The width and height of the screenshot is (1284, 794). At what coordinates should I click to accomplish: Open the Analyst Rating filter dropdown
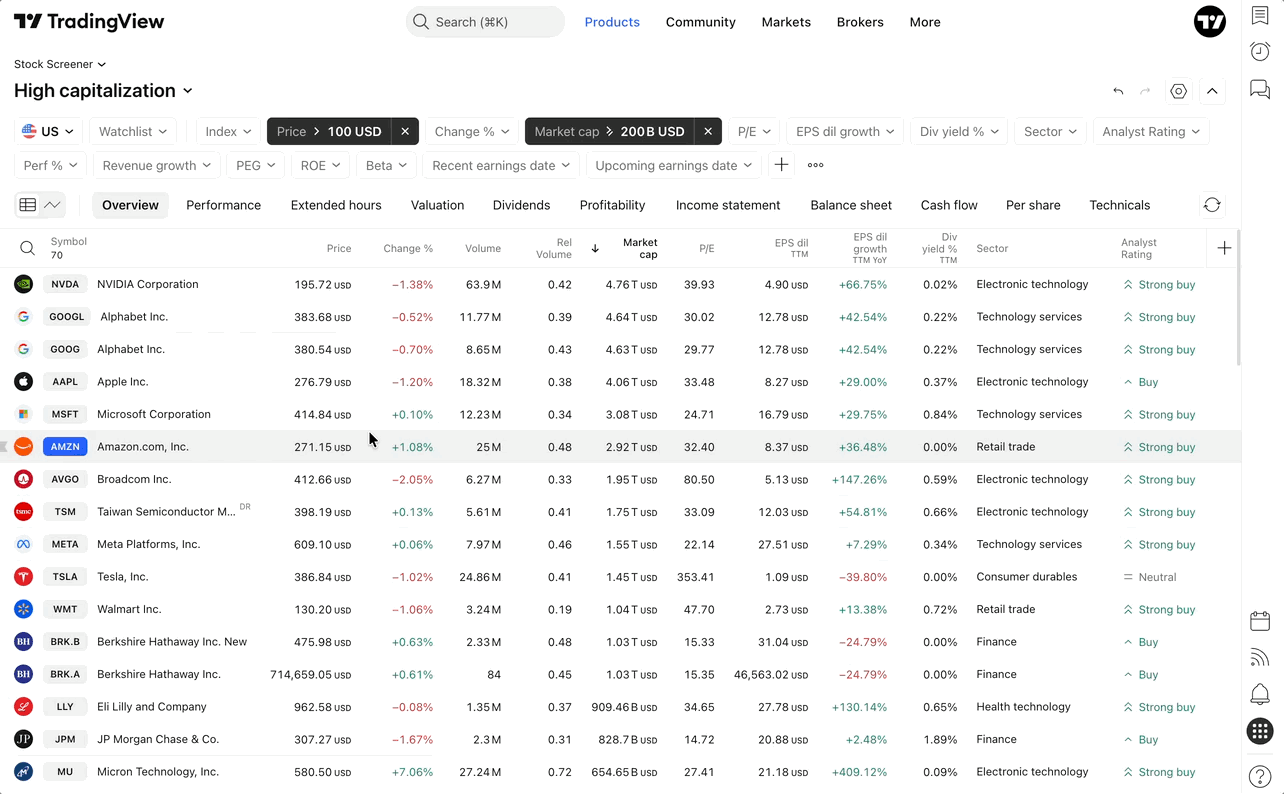click(1151, 131)
